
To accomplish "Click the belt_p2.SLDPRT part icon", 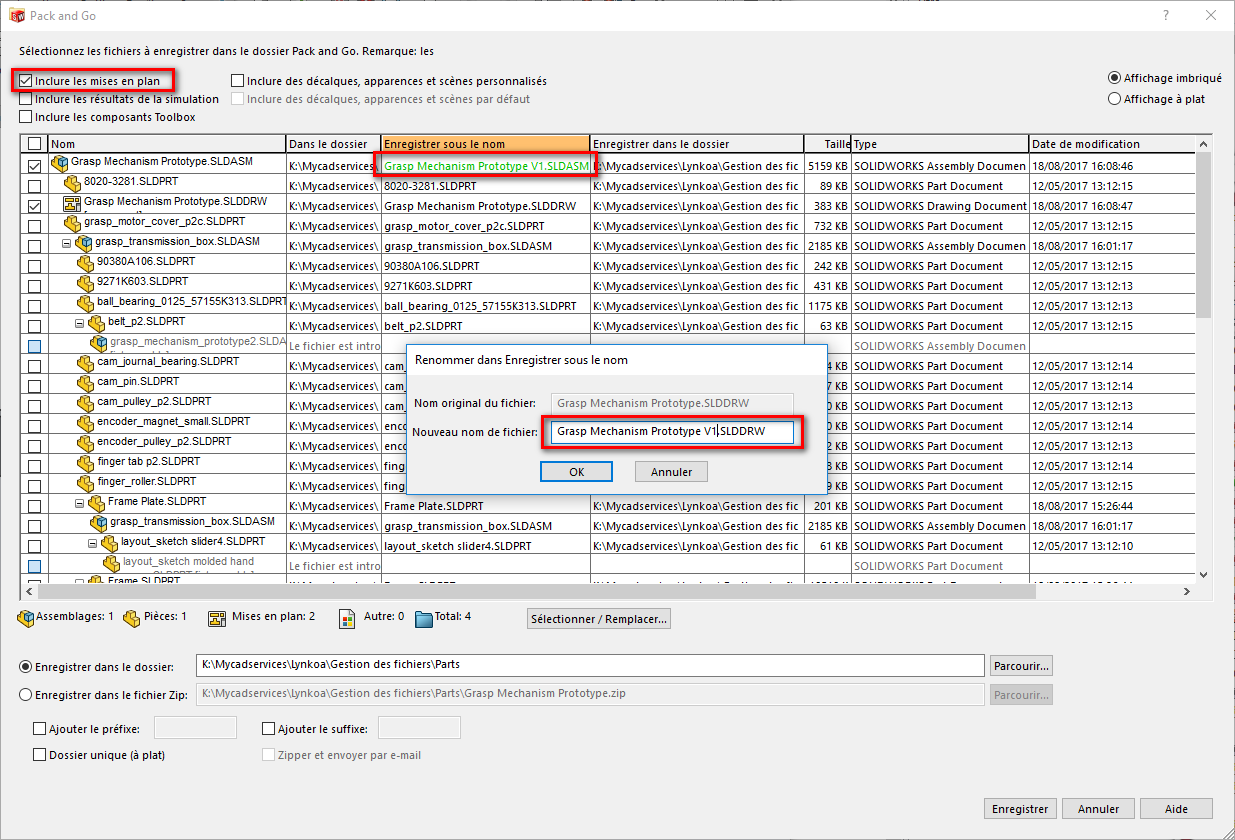I will pos(97,323).
